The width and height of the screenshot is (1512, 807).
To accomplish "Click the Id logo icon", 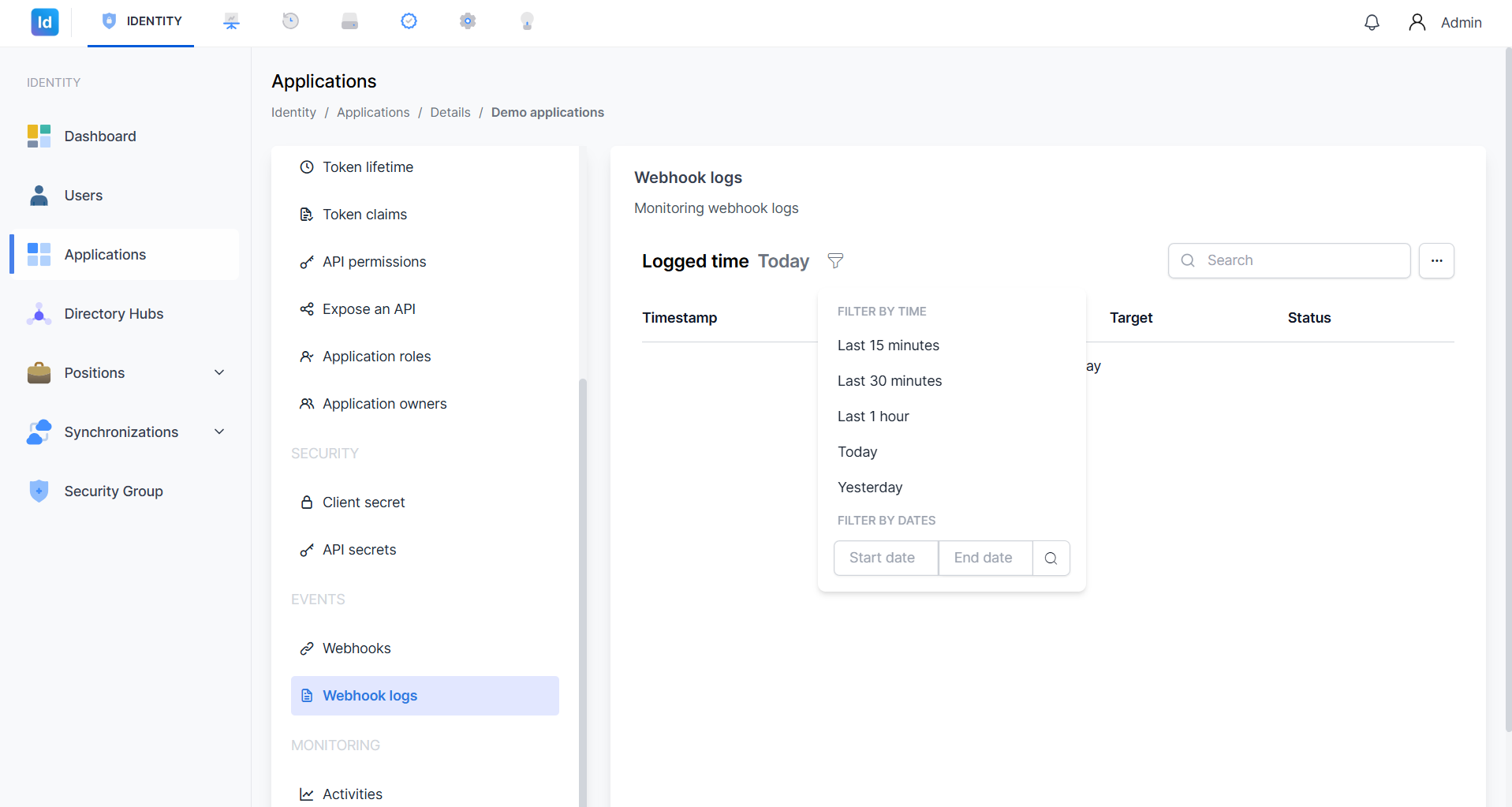I will [x=45, y=22].
